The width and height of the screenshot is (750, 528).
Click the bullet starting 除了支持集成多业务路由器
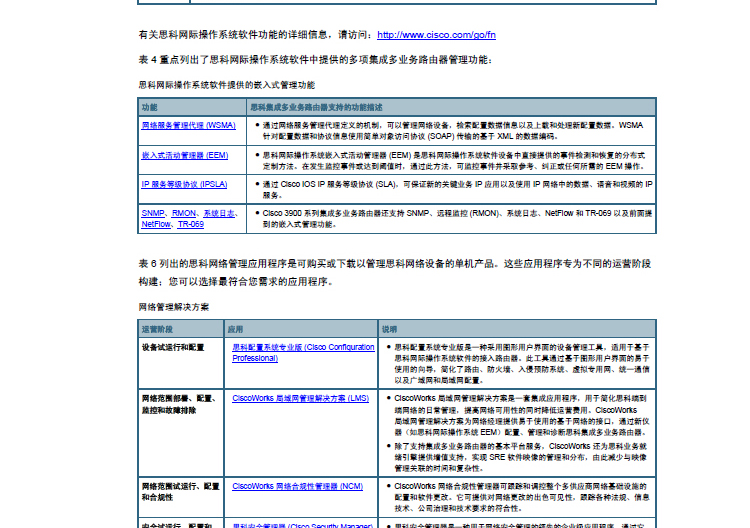(x=520, y=457)
